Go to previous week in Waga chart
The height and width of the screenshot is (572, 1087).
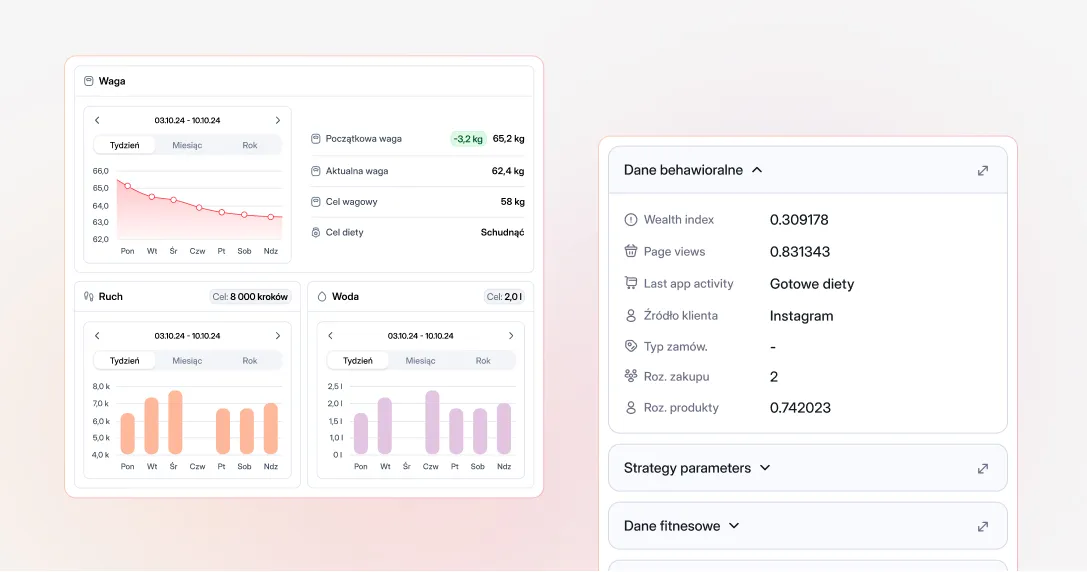(97, 120)
